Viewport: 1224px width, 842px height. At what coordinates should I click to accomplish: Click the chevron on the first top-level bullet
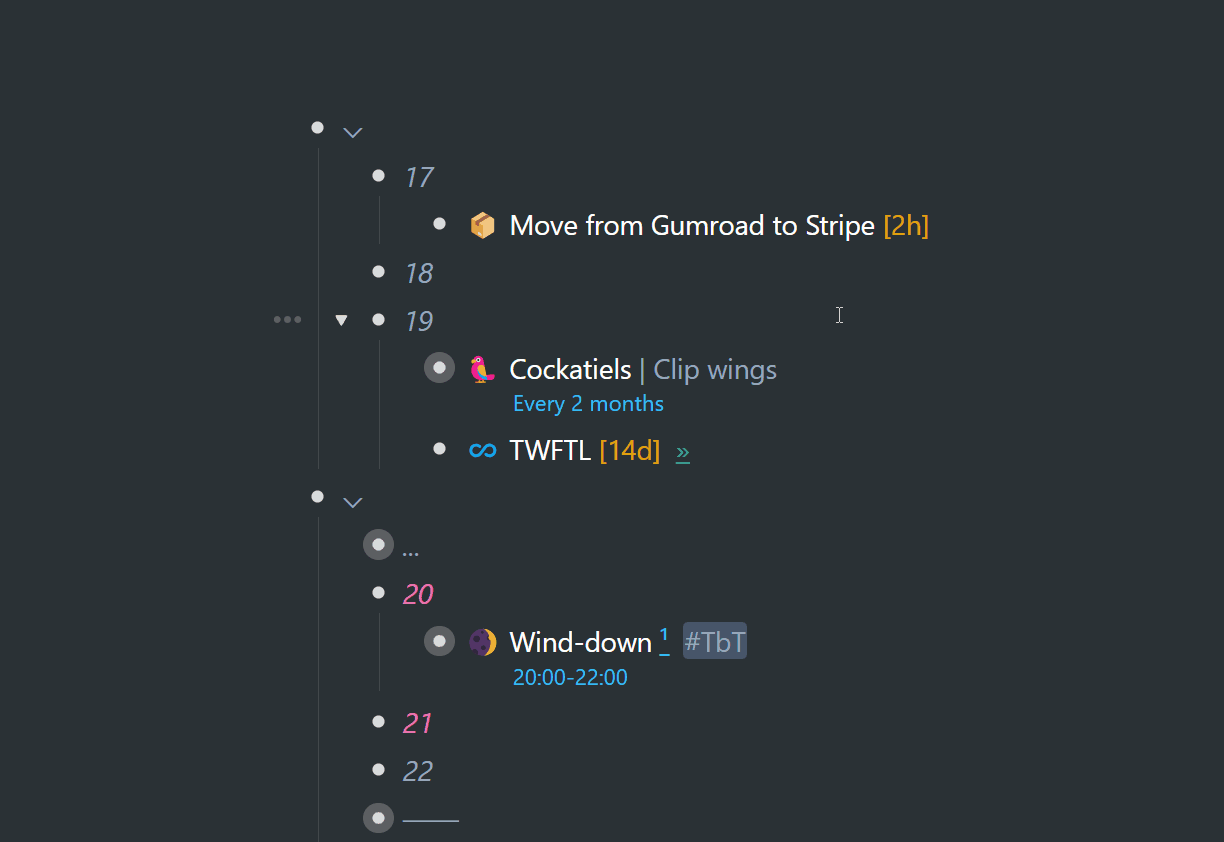coord(352,132)
